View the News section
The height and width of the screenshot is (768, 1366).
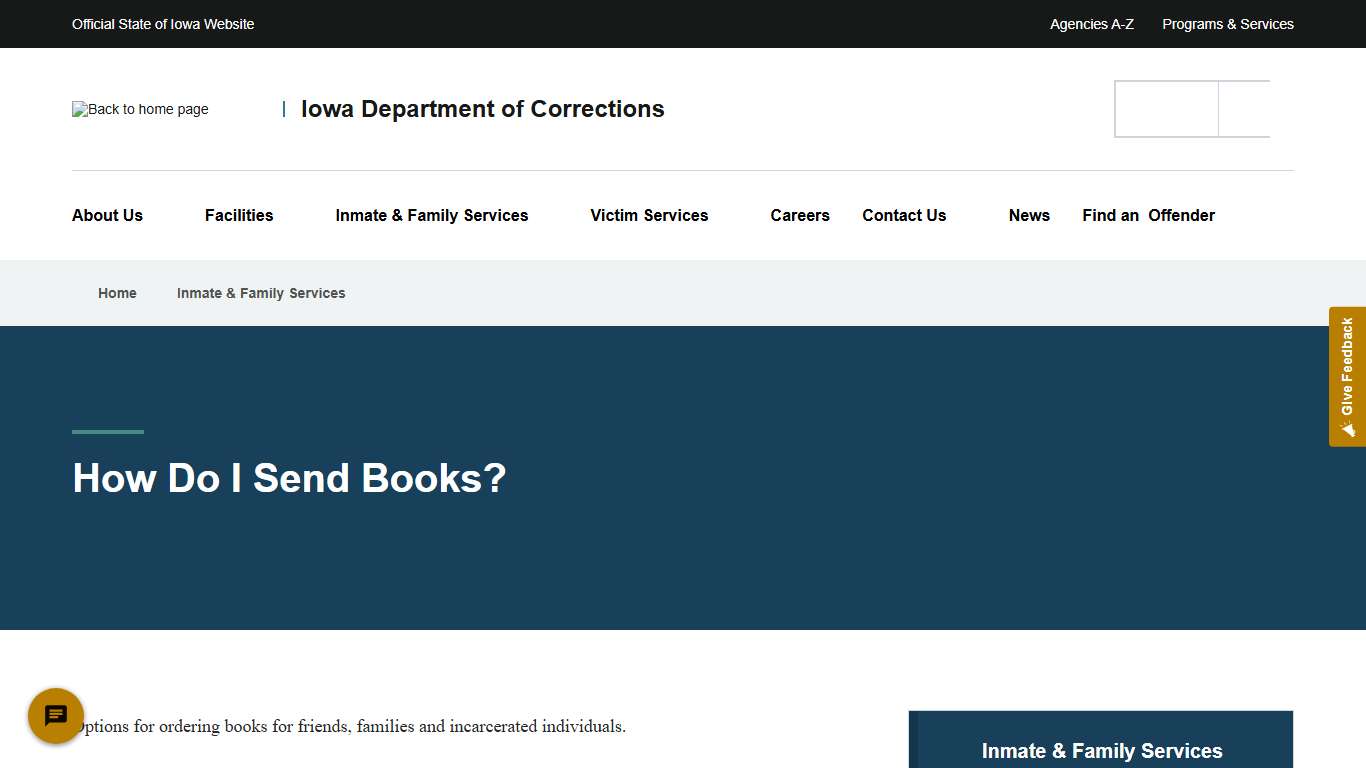(1030, 215)
